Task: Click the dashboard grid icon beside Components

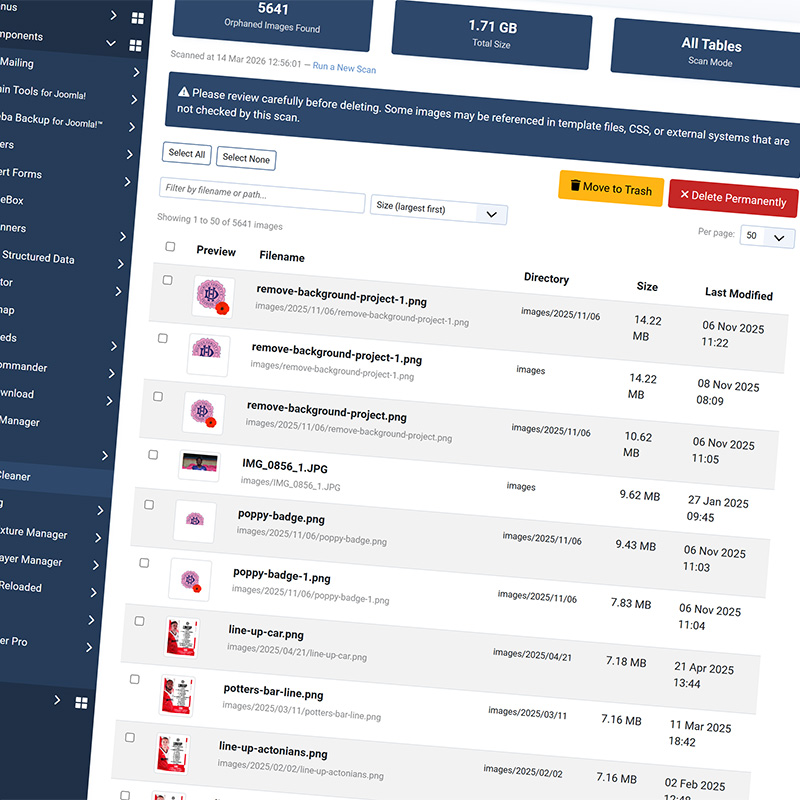Action: tap(136, 45)
